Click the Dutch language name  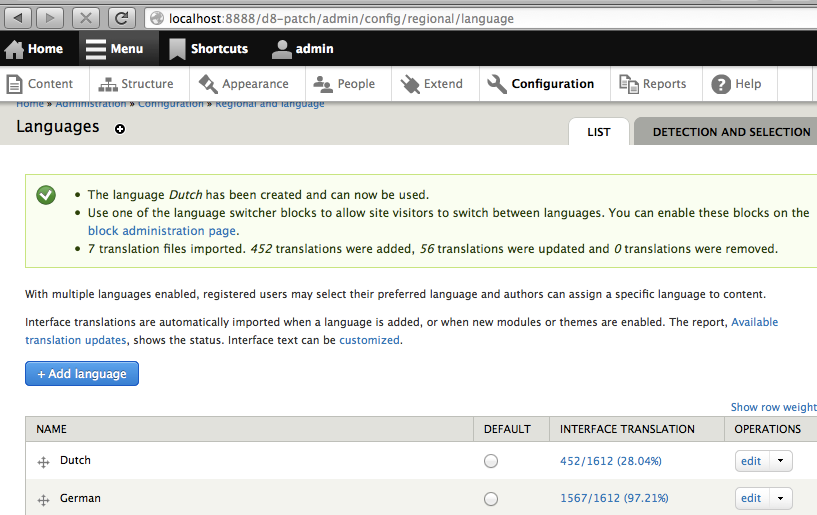coord(75,460)
